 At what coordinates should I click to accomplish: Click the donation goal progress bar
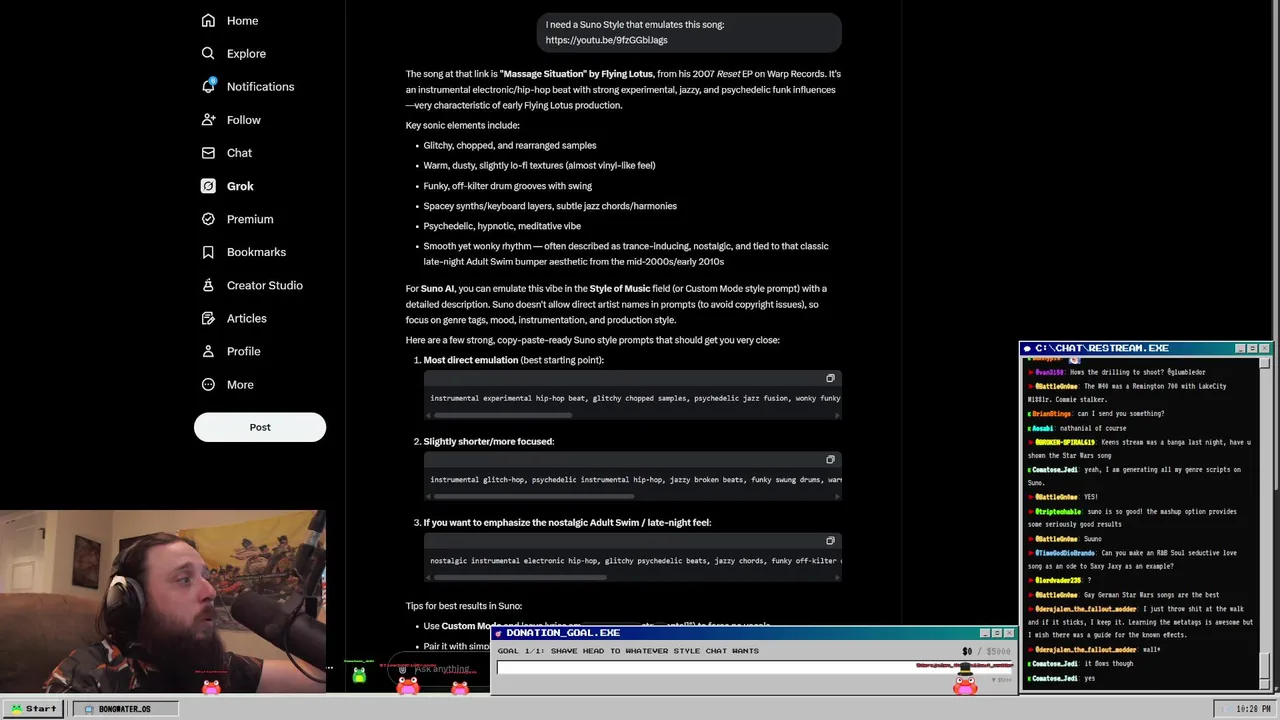[x=755, y=668]
